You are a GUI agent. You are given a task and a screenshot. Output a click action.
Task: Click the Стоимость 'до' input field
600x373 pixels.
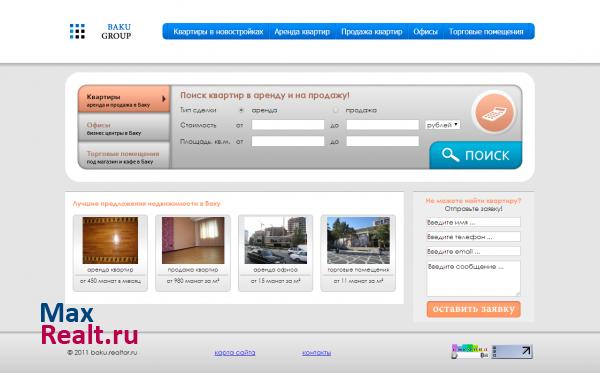(x=383, y=125)
